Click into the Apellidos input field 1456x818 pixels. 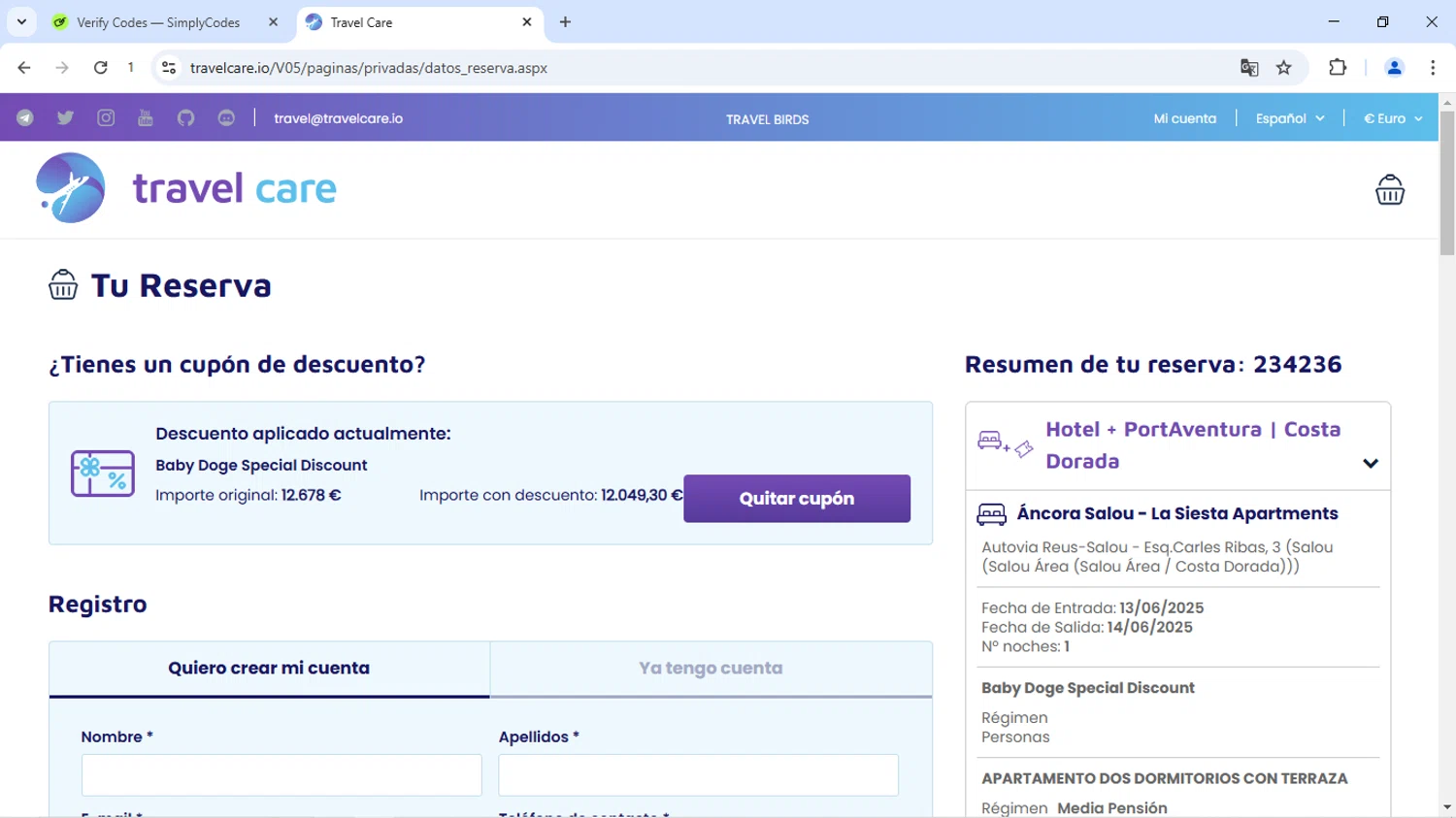coord(698,775)
